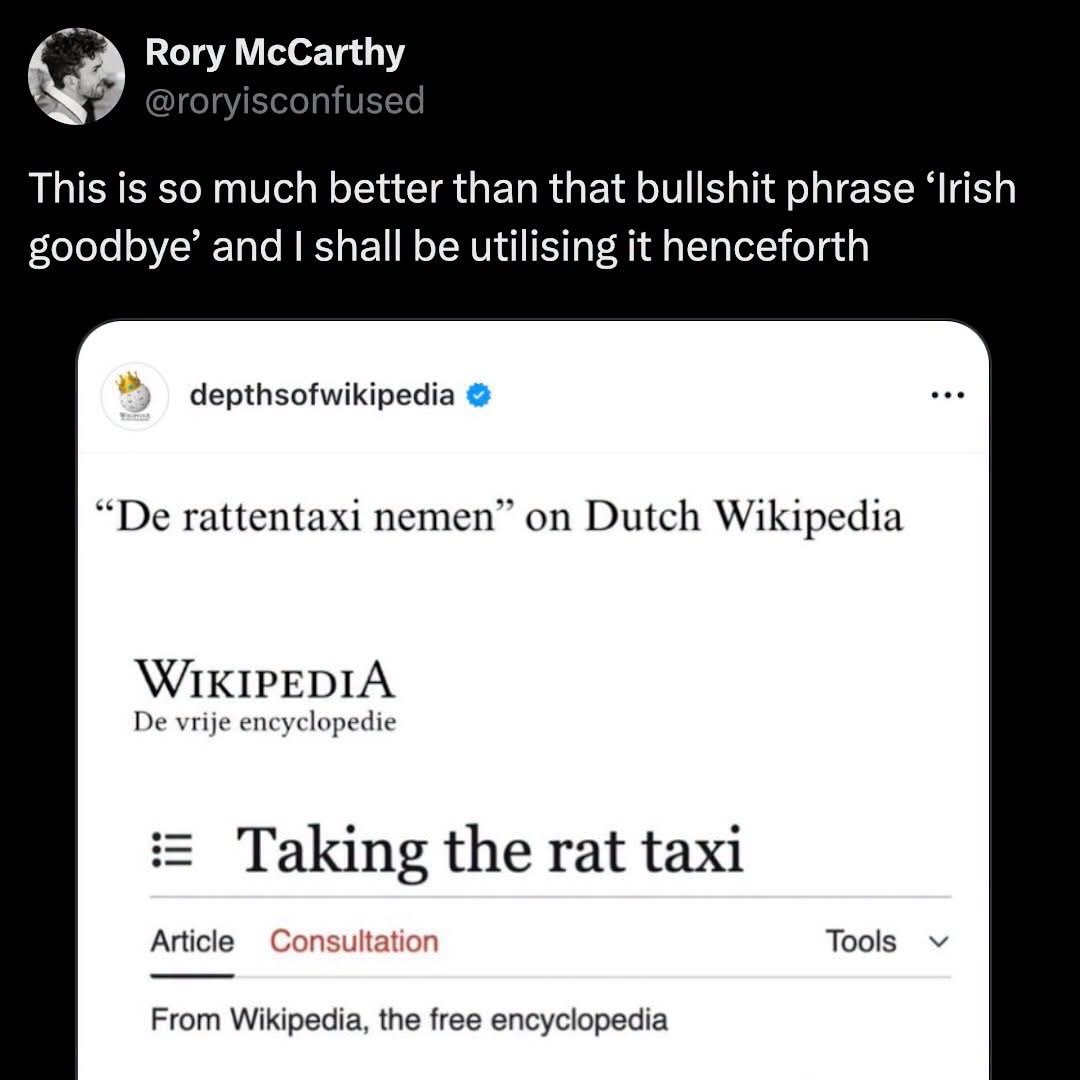Viewport: 1080px width, 1080px height.
Task: Click the WIKIPEDIA wordmark logo
Action: (x=265, y=679)
